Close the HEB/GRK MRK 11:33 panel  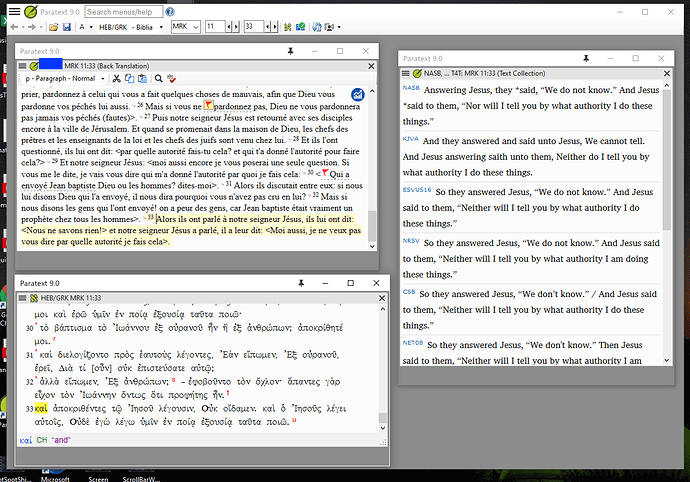[382, 298]
